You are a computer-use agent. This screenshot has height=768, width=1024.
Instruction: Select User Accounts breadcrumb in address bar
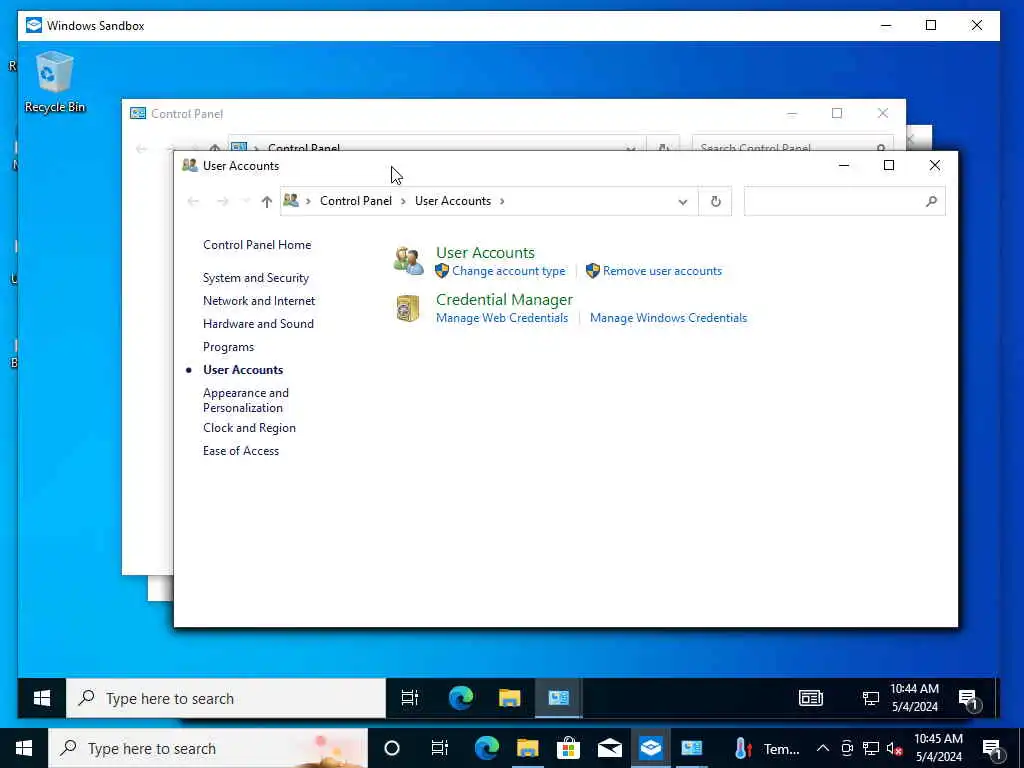point(453,201)
